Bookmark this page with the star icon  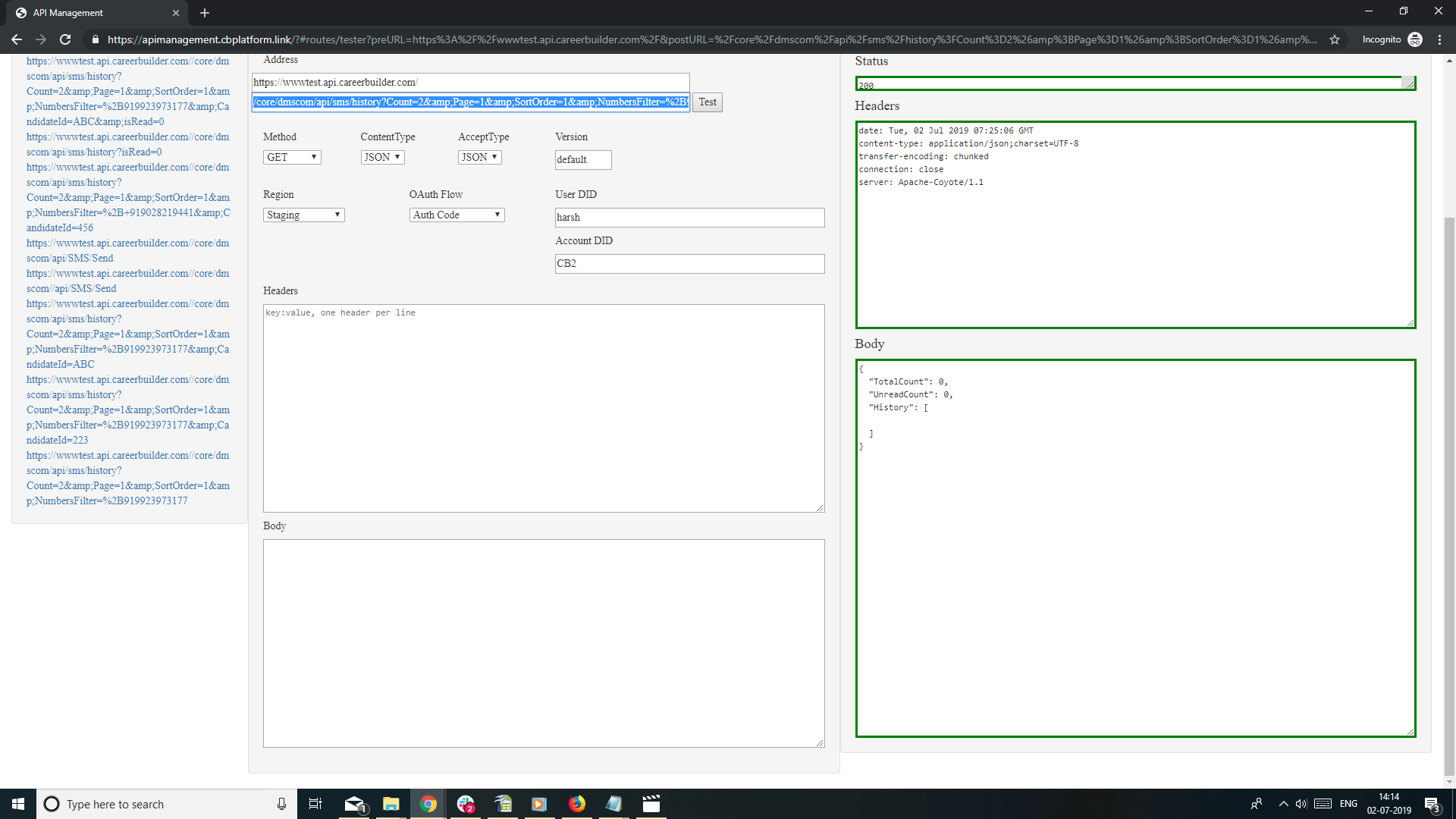pyautogui.click(x=1335, y=39)
